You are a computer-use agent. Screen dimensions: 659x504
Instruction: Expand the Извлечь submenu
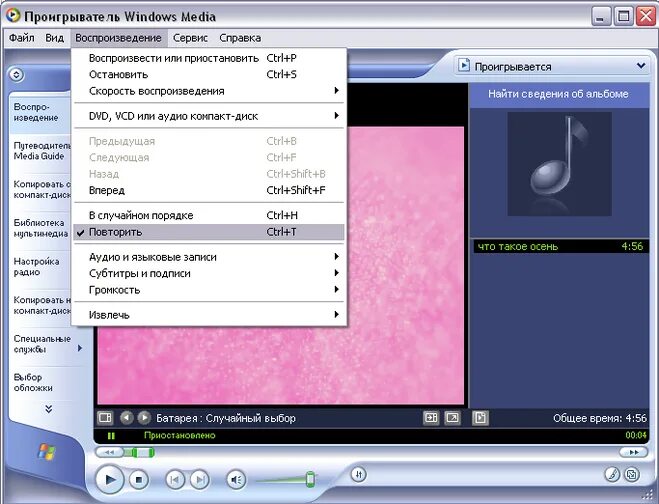coord(209,314)
